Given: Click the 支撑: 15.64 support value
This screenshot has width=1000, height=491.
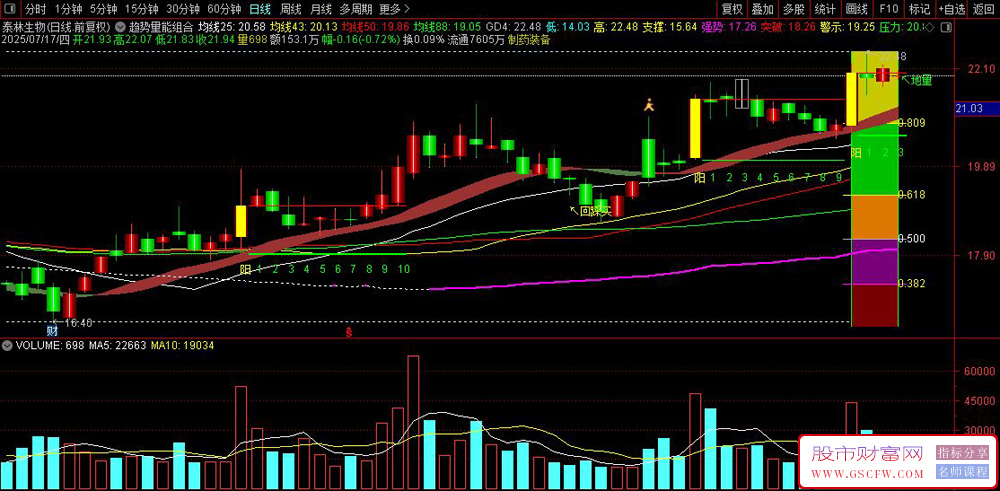Looking at the screenshot, I should tap(672, 27).
